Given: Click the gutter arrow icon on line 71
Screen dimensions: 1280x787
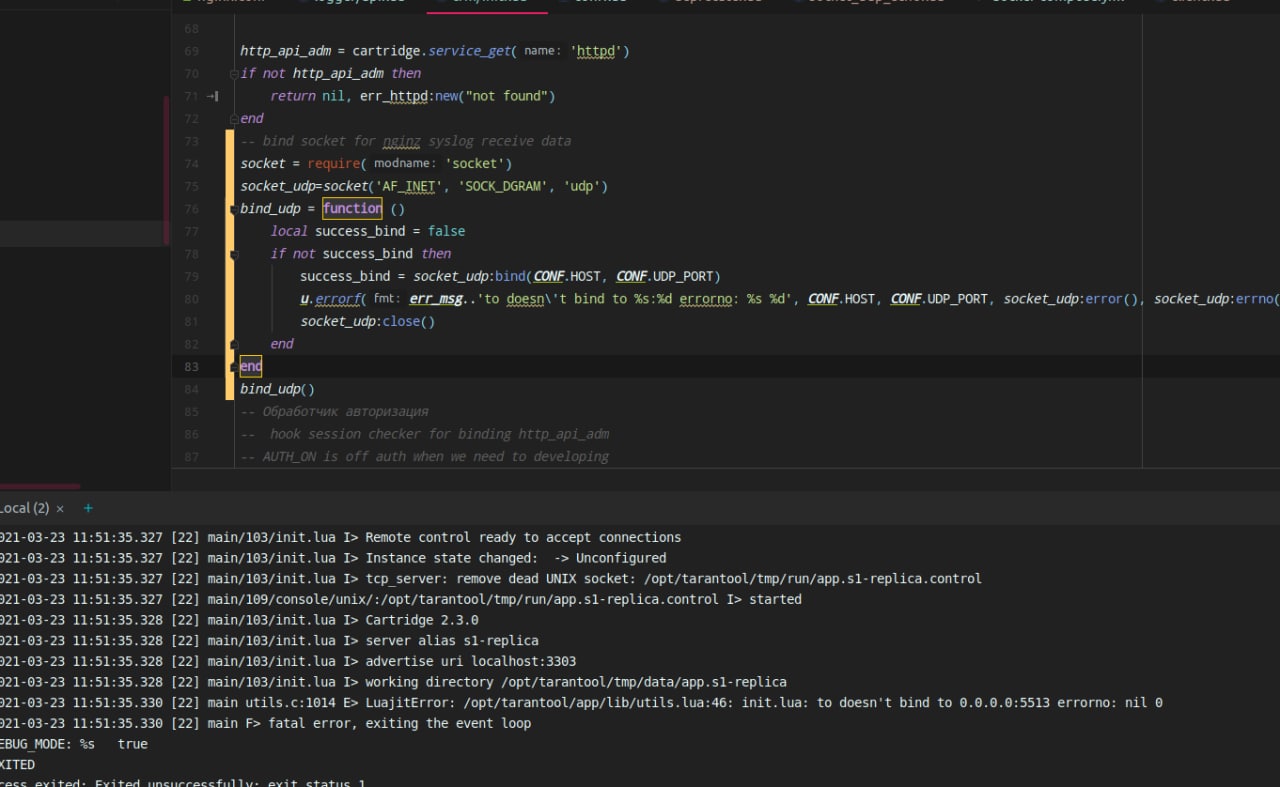Looking at the screenshot, I should (212, 96).
